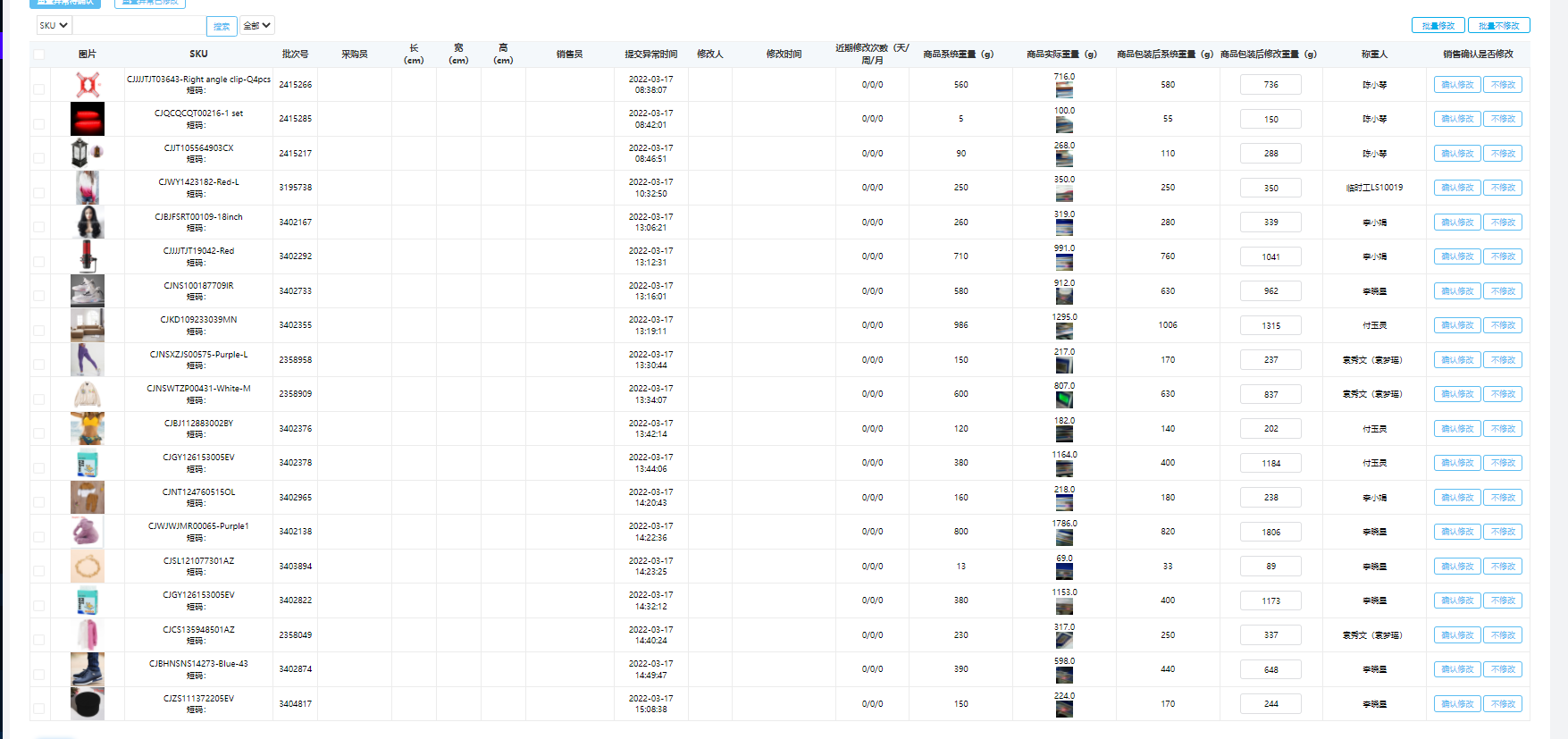Open the red Right angle clip product image
This screenshot has height=739, width=1568.
pos(88,85)
